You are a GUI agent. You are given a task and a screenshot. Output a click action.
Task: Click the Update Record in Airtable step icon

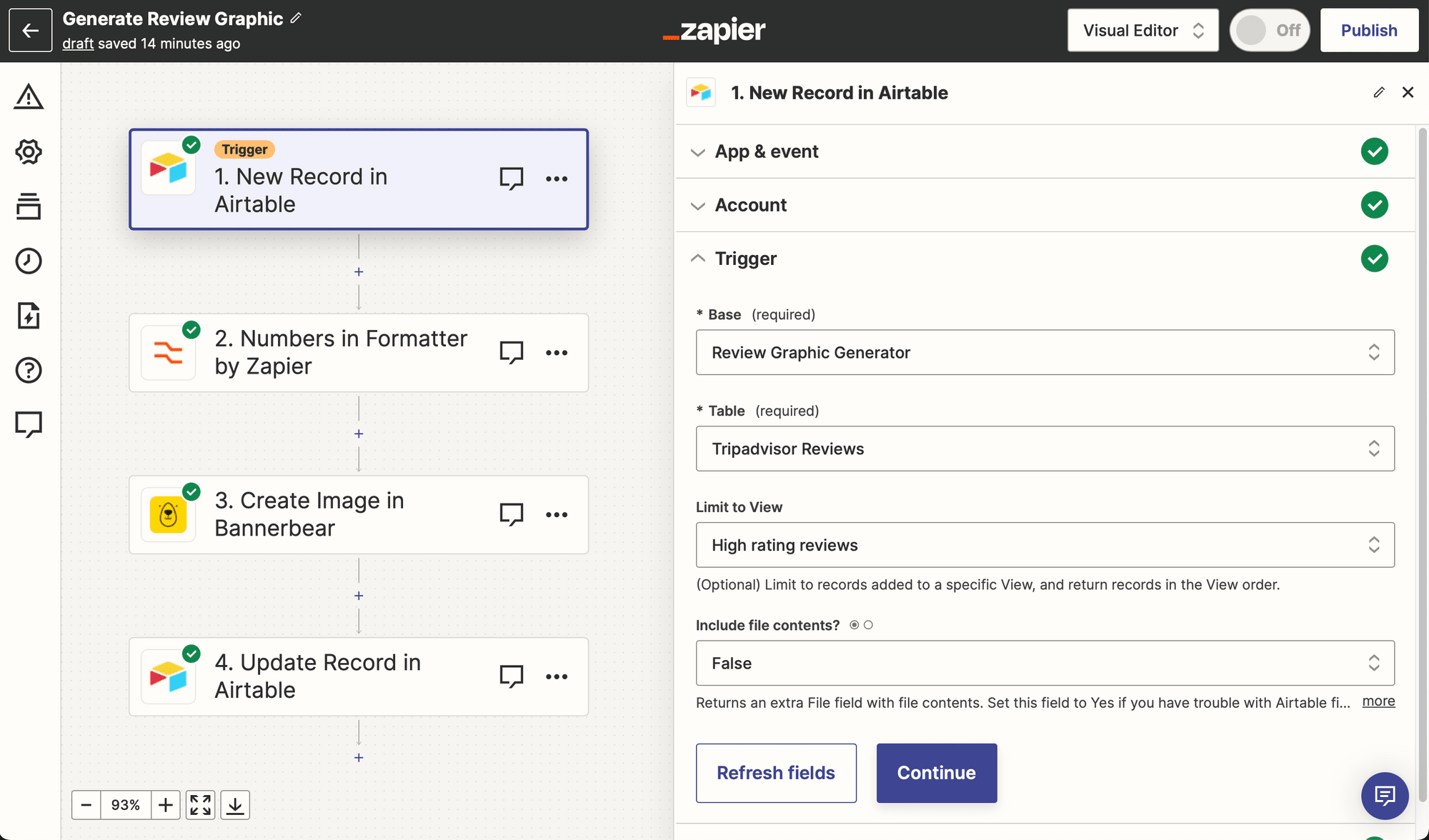(x=168, y=676)
